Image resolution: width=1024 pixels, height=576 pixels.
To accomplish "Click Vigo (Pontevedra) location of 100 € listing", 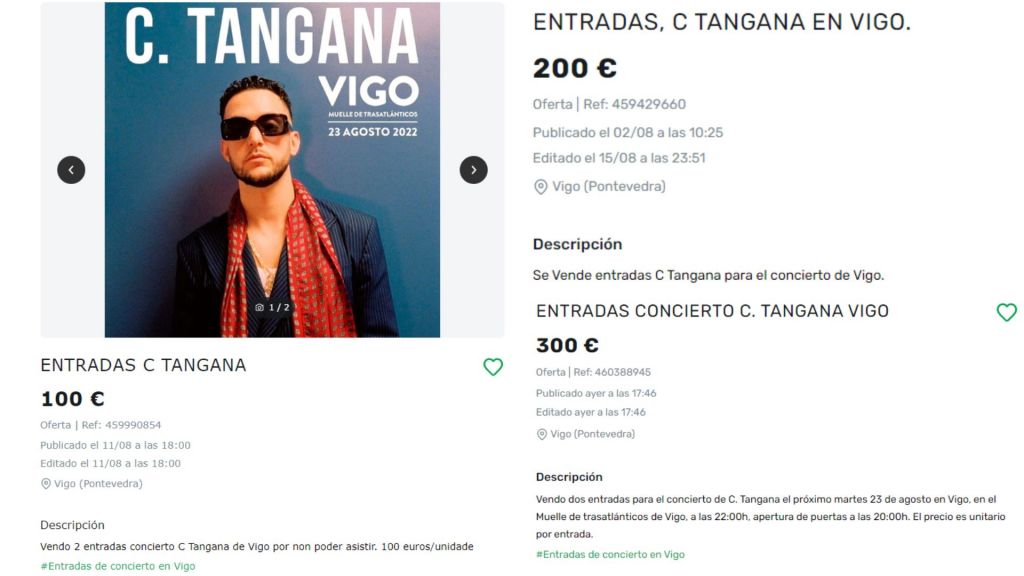I will click(x=98, y=484).
